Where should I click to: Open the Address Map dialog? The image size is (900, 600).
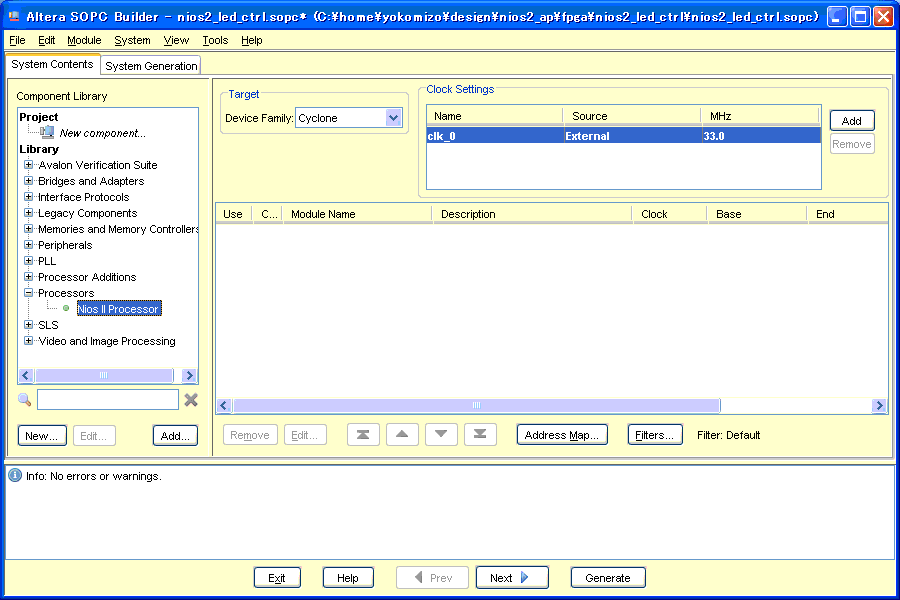pos(562,435)
